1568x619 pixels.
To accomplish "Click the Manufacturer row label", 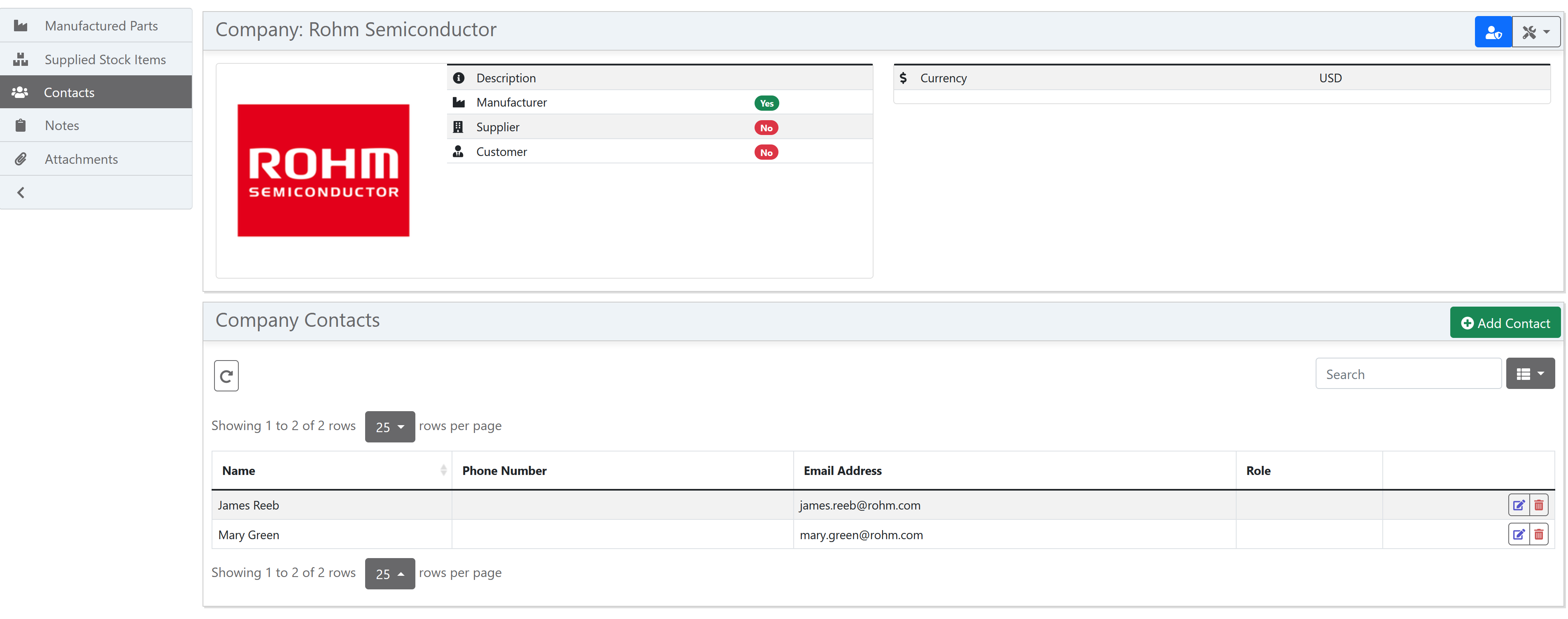I will pyautogui.click(x=511, y=102).
